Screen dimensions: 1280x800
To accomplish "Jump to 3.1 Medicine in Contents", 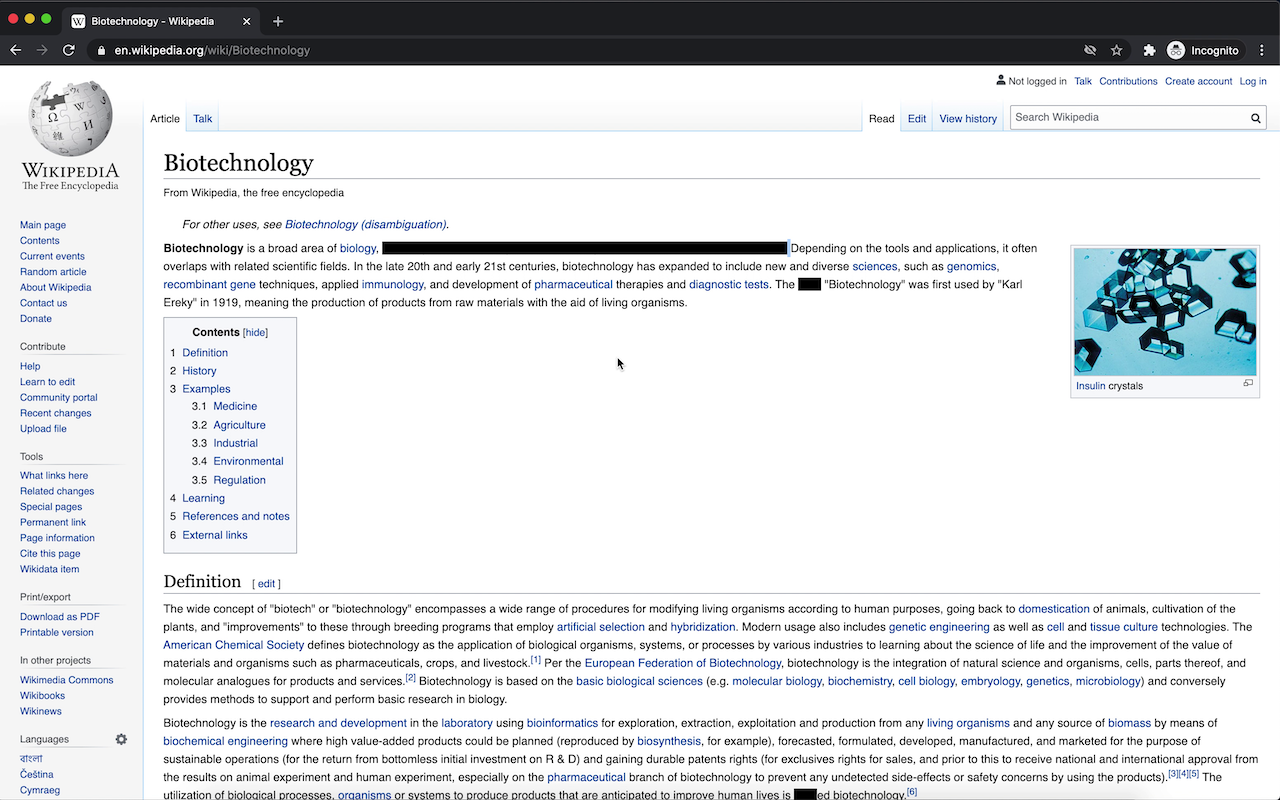I will point(235,406).
